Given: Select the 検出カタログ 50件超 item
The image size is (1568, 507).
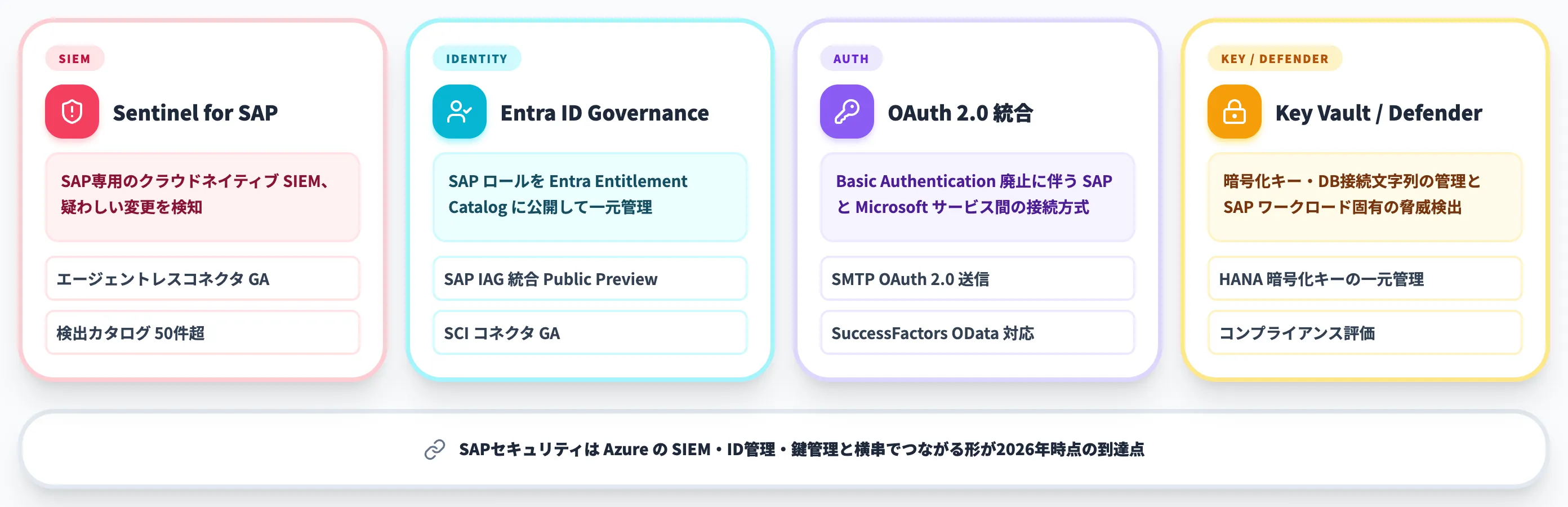Looking at the screenshot, I should 203,333.
